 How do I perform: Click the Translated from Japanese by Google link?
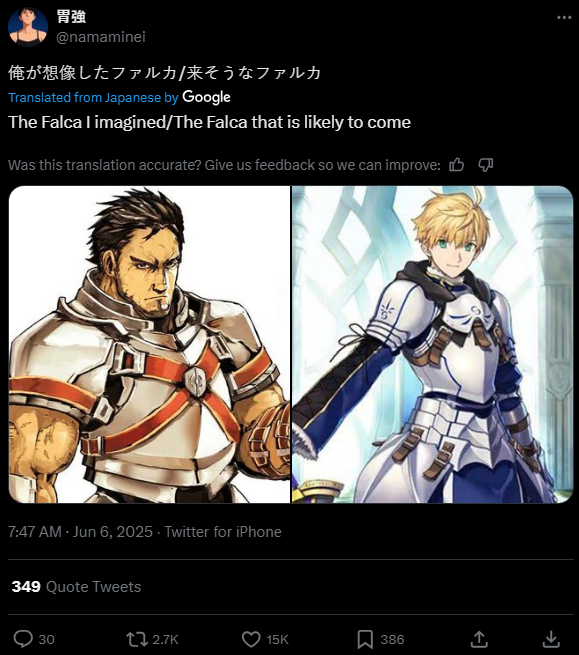click(x=119, y=97)
